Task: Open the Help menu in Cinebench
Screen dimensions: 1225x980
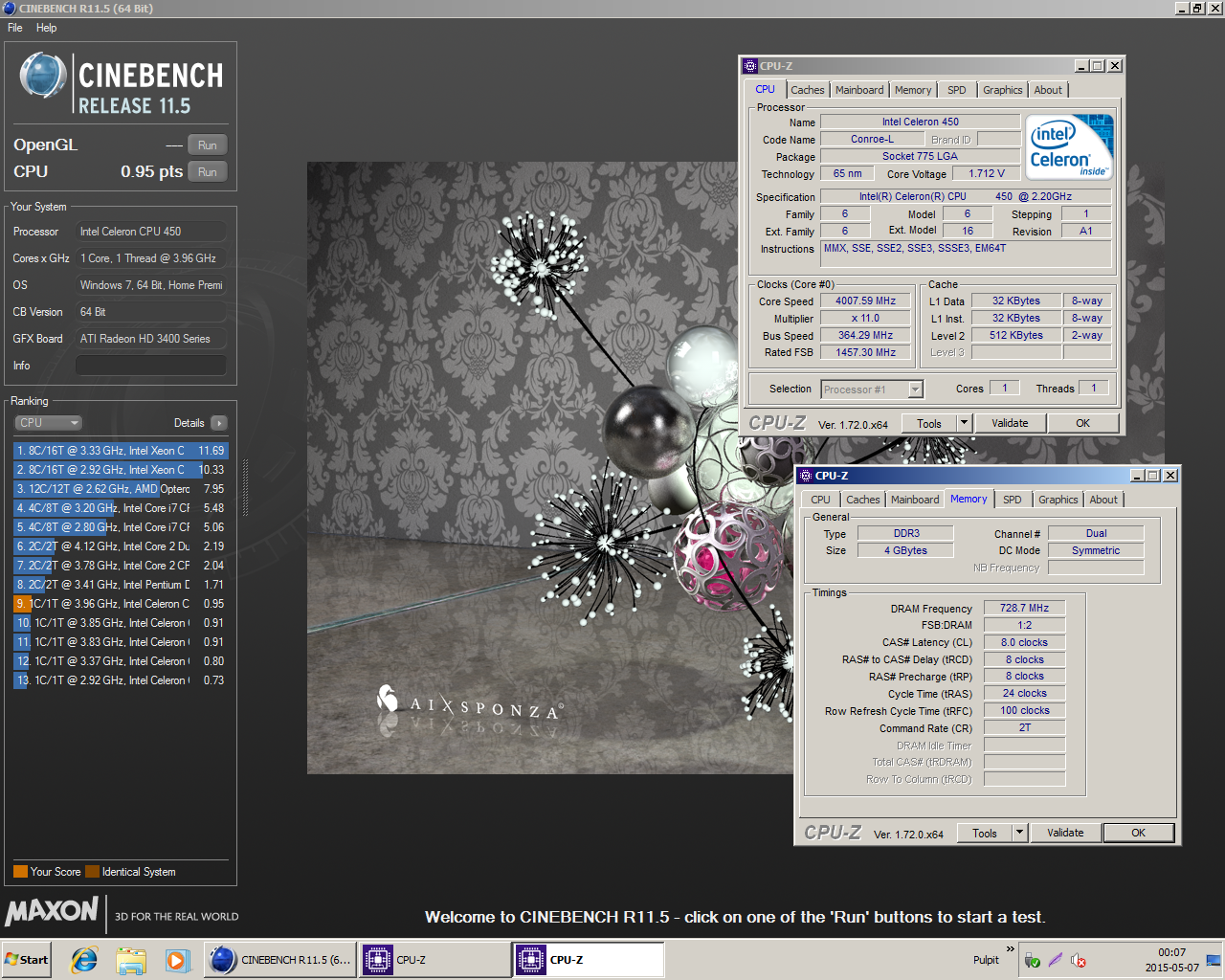Action: point(46,28)
